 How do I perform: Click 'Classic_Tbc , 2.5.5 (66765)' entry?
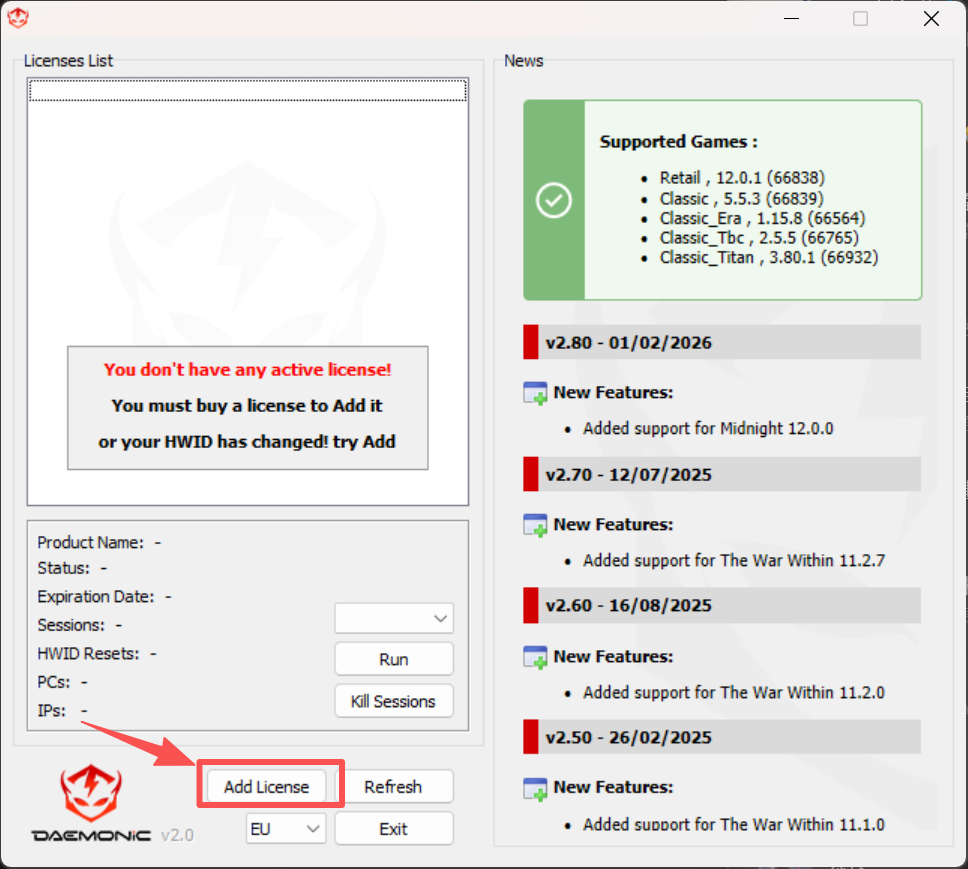759,238
